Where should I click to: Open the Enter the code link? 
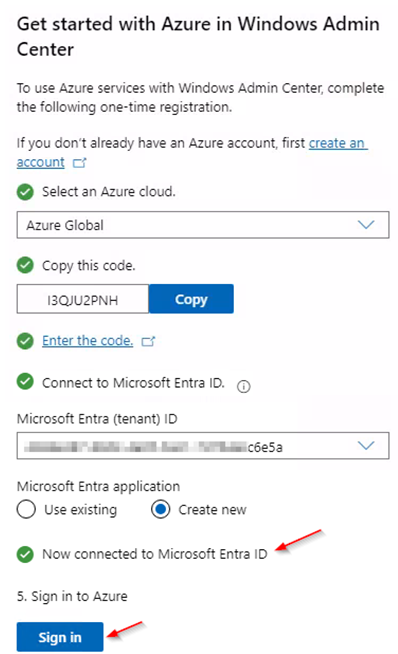coord(88,341)
